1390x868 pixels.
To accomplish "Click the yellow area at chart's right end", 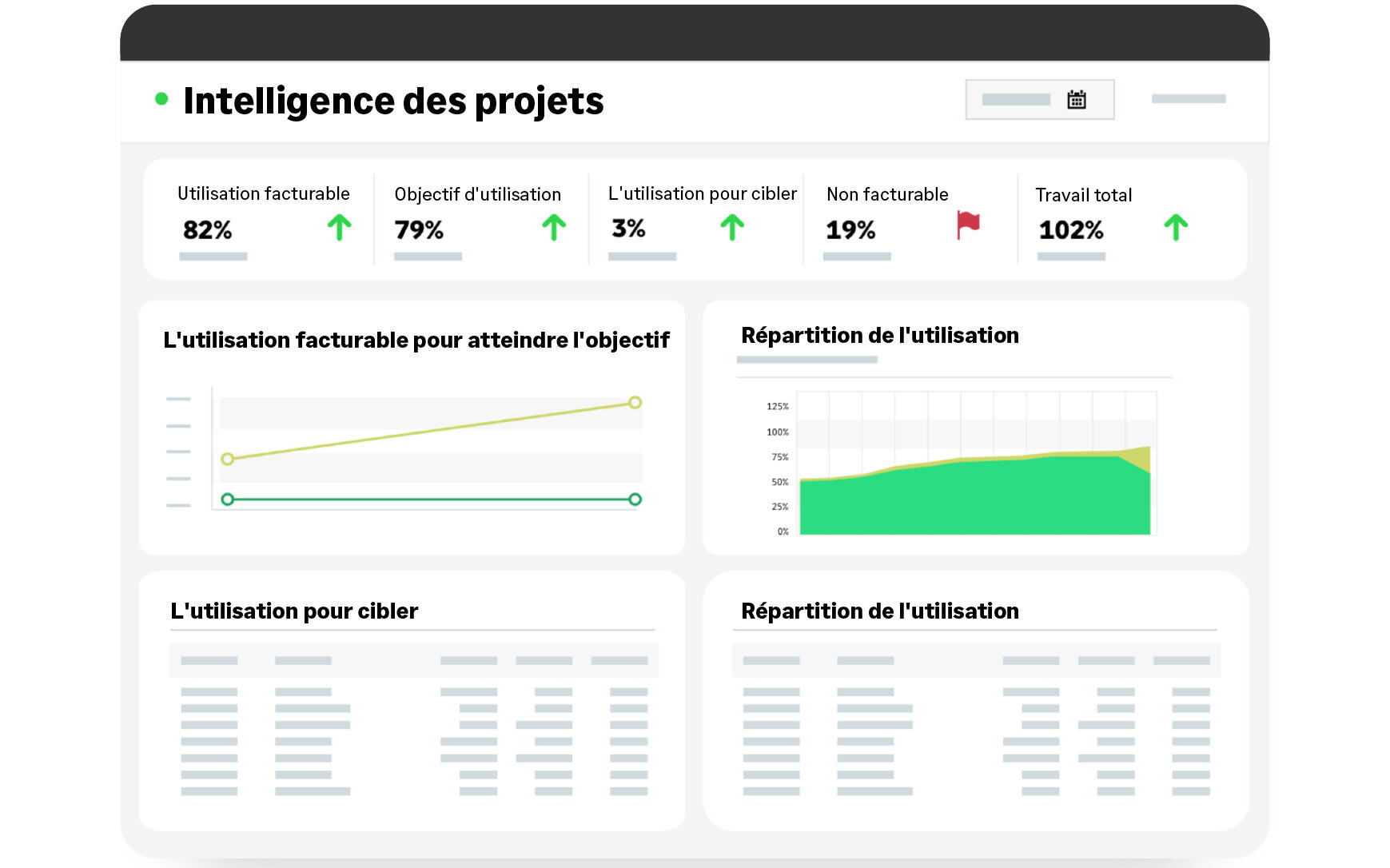I will coord(1141,457).
